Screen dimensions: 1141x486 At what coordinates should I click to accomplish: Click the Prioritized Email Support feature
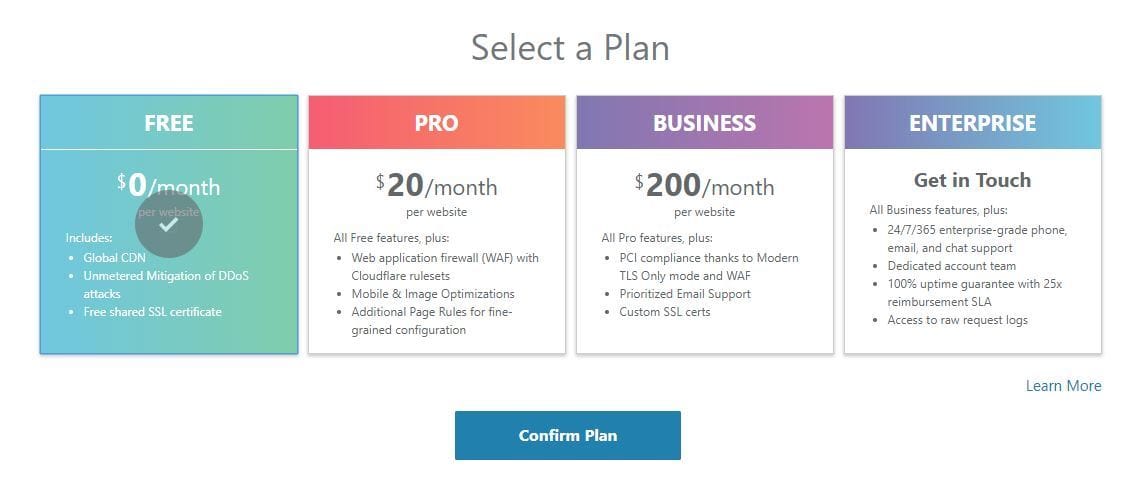(678, 294)
